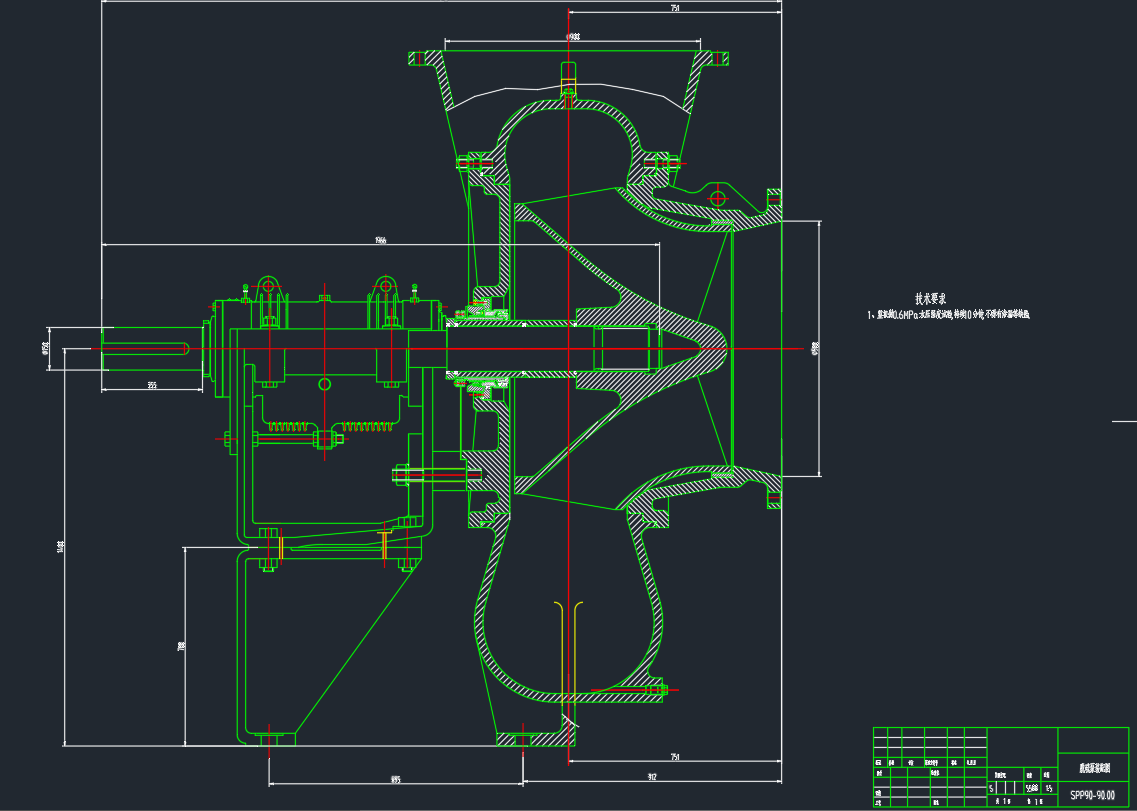Click the overall height dimension at far left
1137x811 pixels.
61,546
